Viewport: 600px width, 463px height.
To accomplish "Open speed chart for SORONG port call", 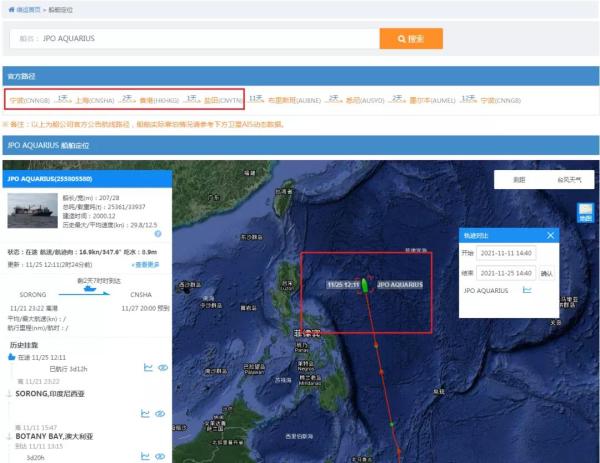I will point(145,414).
